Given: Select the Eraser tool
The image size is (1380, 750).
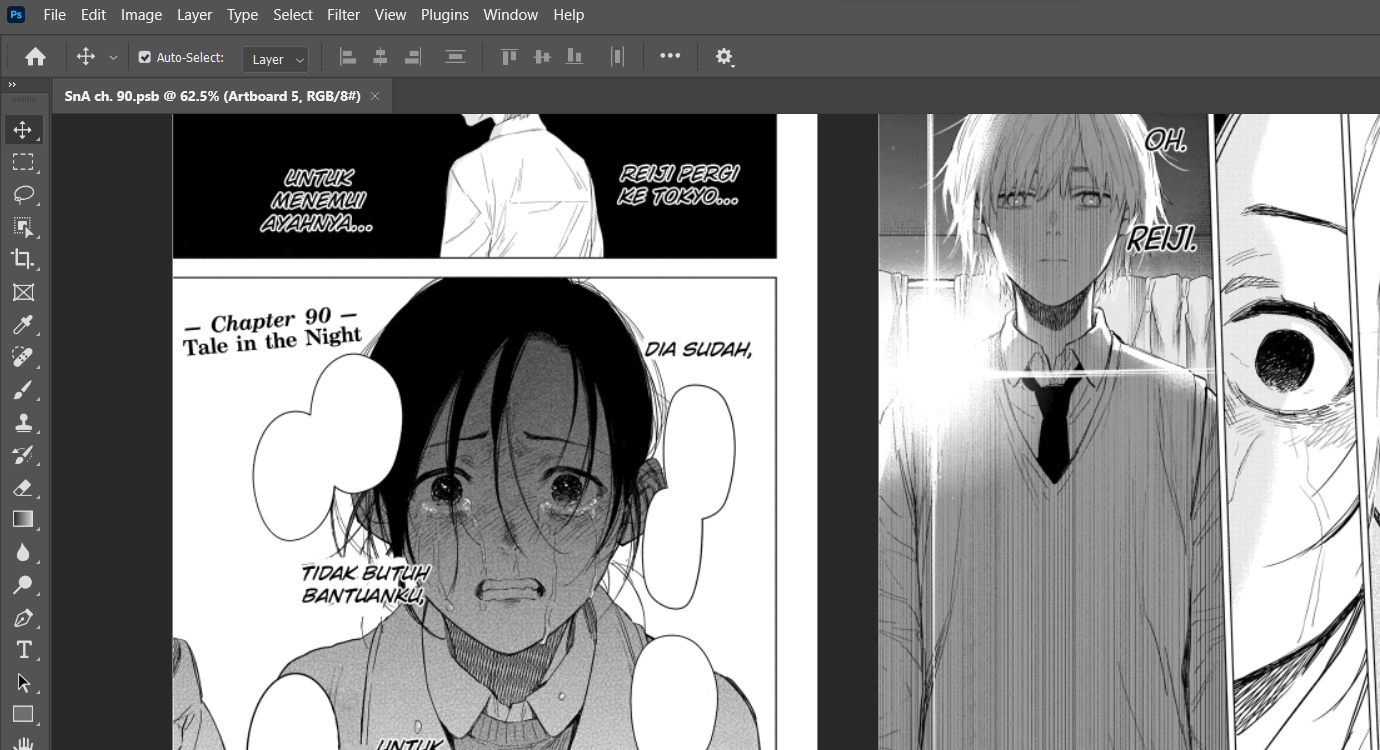Looking at the screenshot, I should [x=23, y=487].
